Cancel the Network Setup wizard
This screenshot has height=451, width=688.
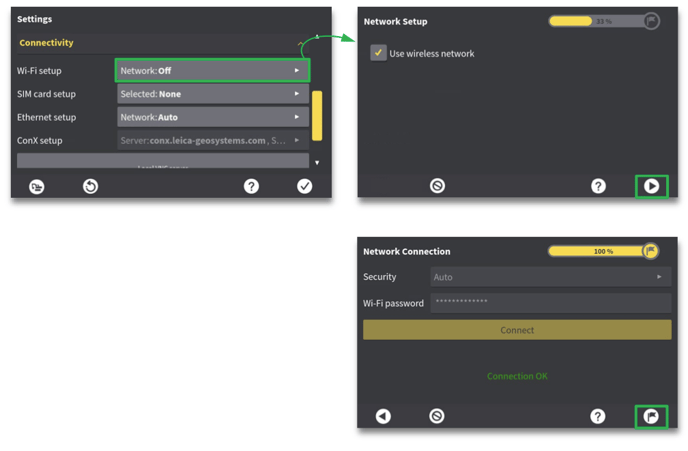click(x=437, y=186)
